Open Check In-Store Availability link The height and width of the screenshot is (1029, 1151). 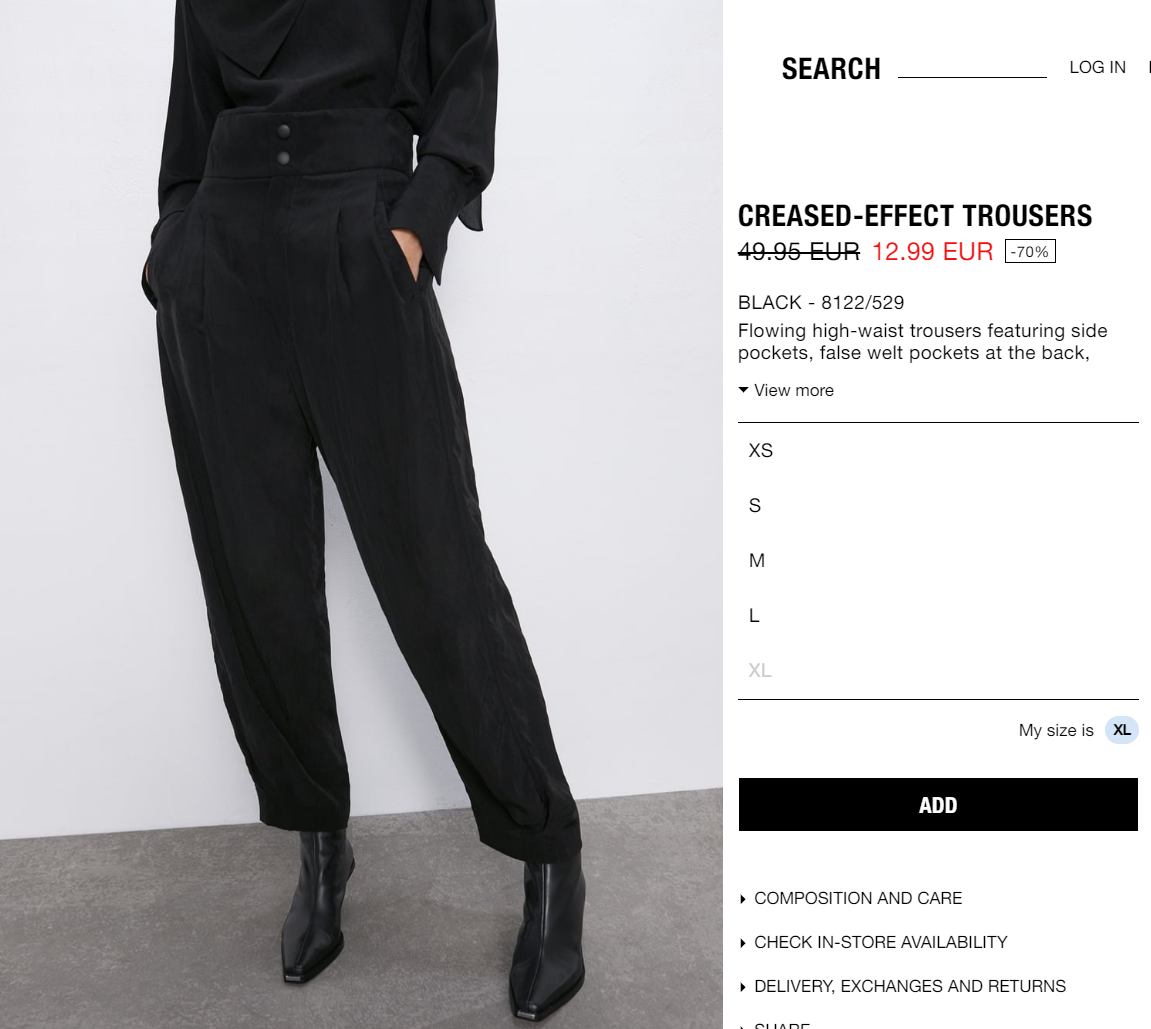click(x=880, y=942)
